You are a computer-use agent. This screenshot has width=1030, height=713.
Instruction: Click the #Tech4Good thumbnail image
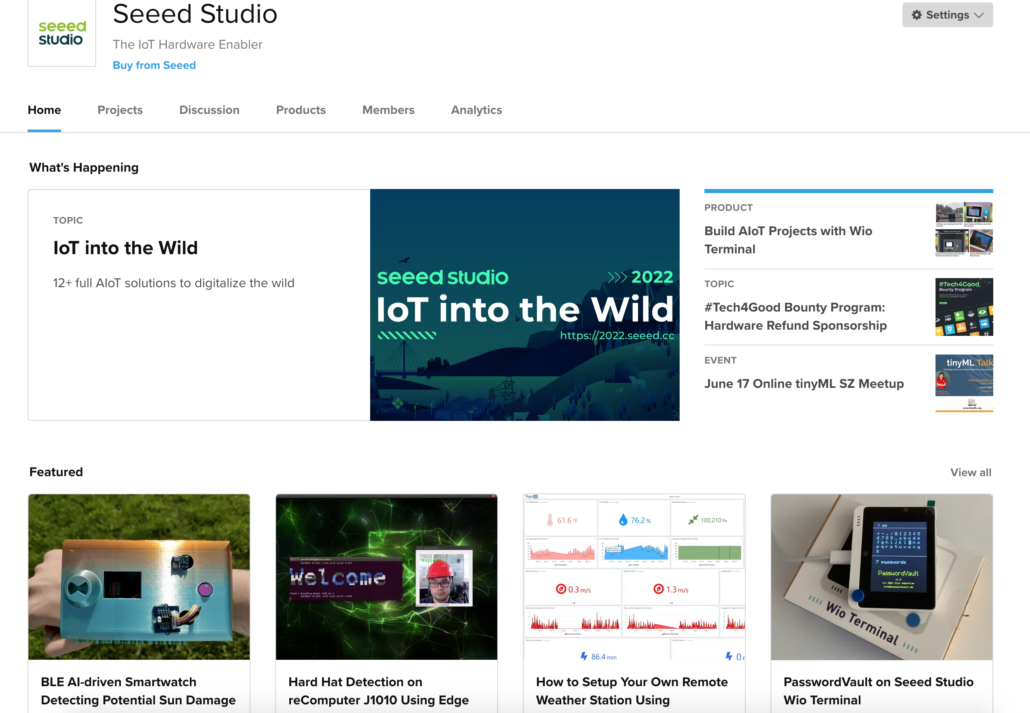(x=964, y=307)
